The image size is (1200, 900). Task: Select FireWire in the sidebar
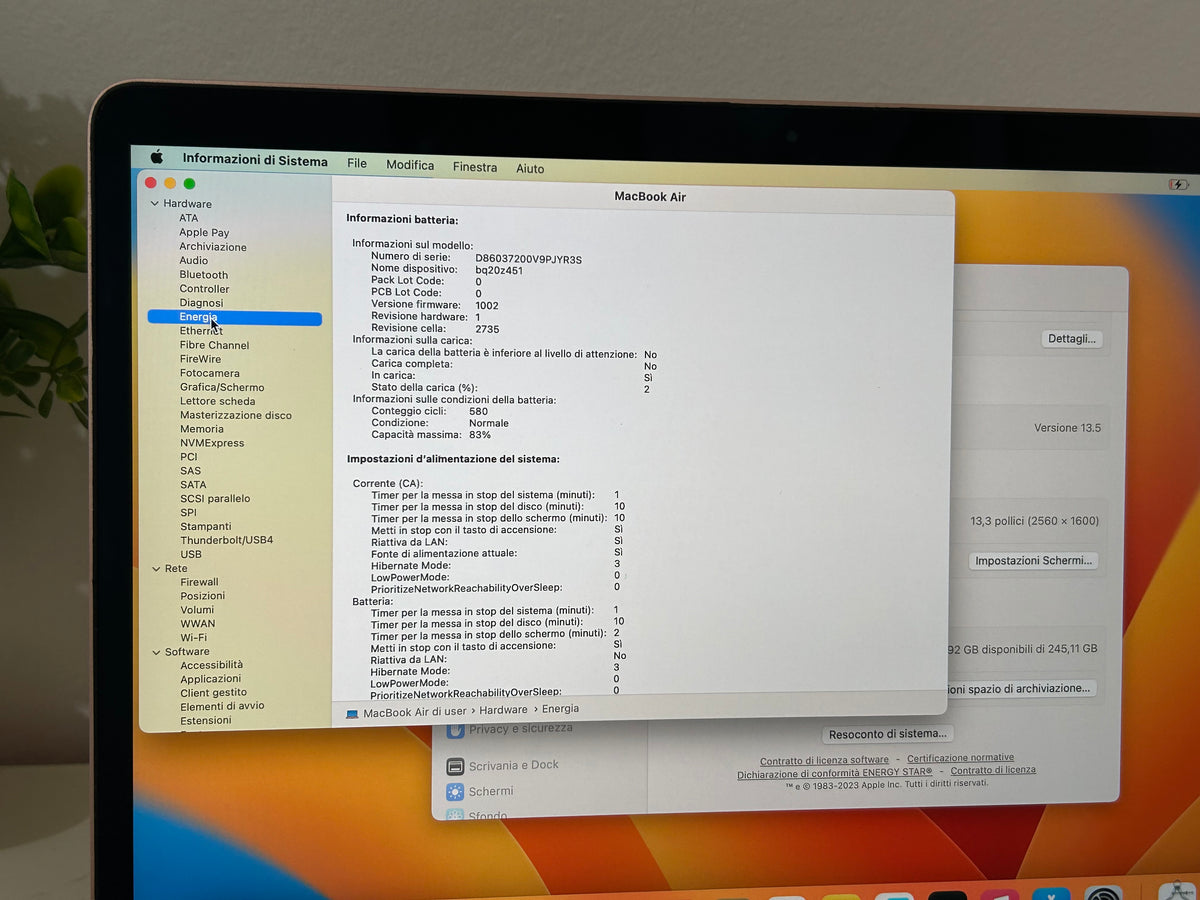[201, 359]
